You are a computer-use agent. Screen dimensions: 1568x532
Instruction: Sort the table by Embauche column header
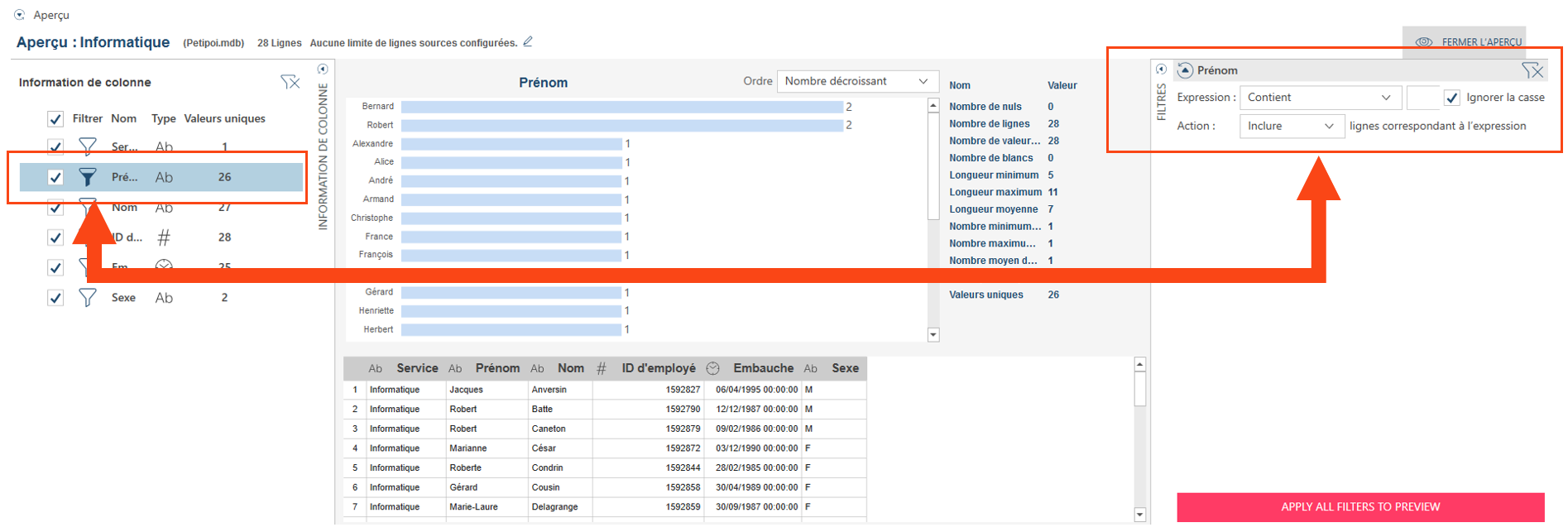762,368
